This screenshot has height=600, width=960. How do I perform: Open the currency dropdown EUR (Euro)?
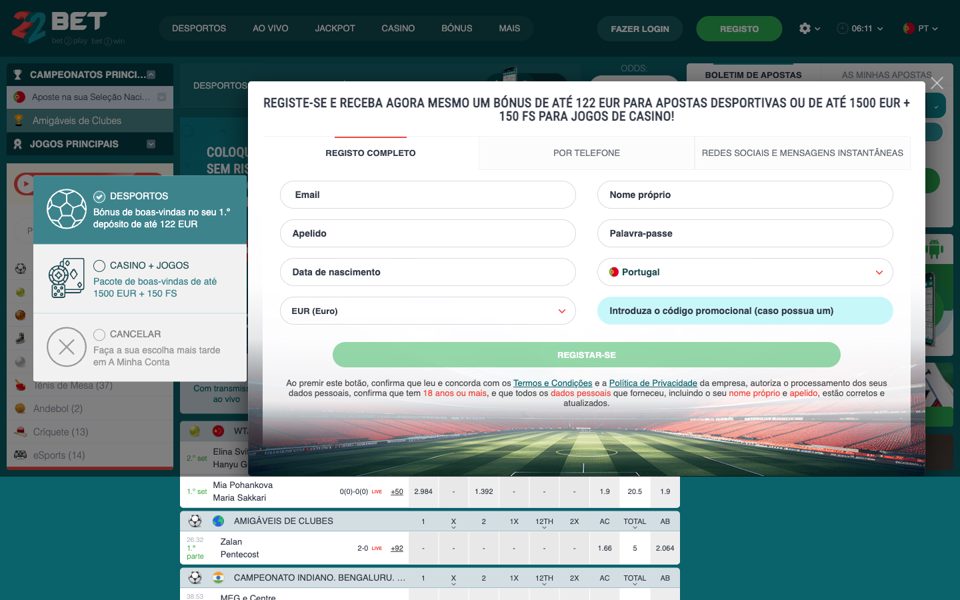click(427, 311)
